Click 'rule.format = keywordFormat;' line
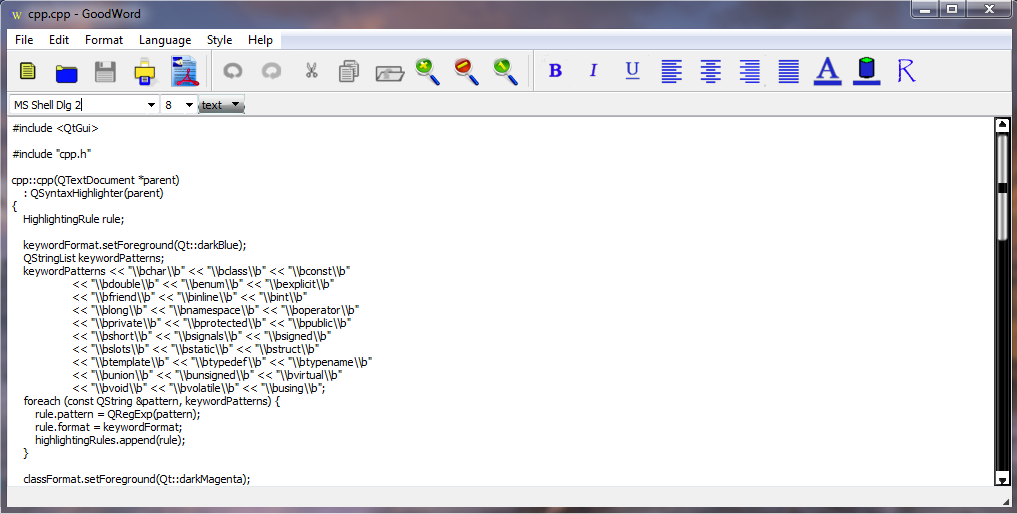The width and height of the screenshot is (1017, 514). click(x=108, y=426)
